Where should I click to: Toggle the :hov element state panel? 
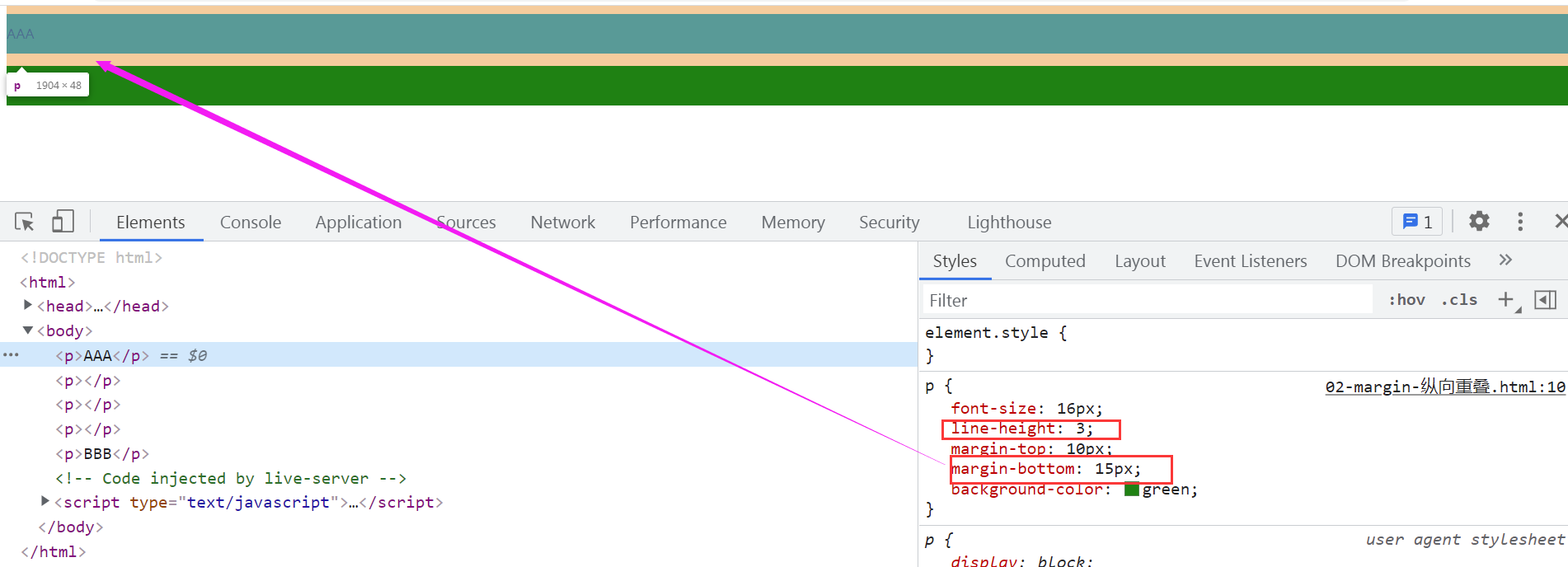[1406, 300]
